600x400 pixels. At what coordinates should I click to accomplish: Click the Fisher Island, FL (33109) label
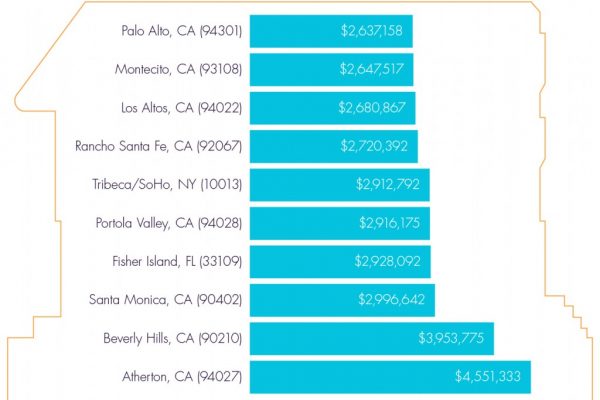(x=176, y=261)
